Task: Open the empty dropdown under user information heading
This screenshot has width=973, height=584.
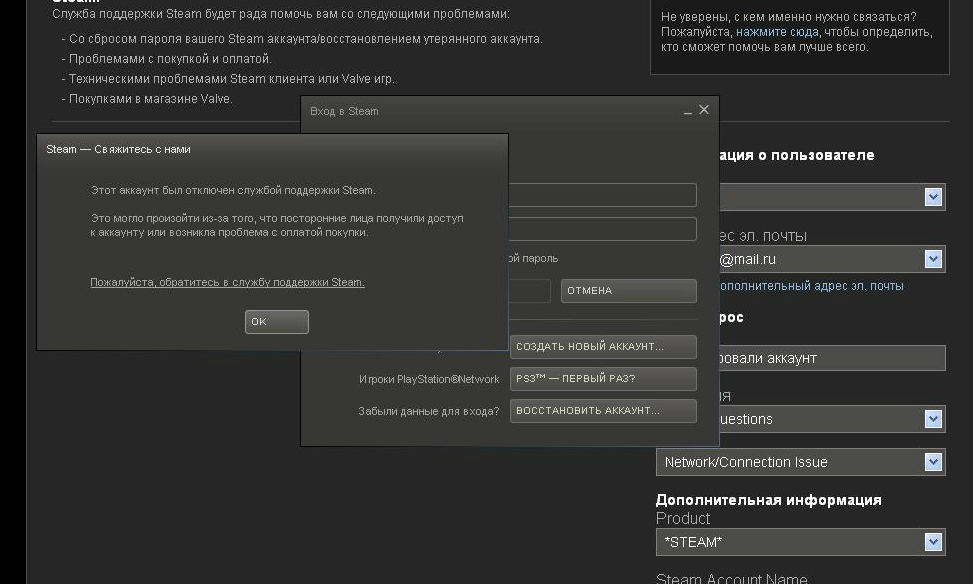Action: (933, 197)
